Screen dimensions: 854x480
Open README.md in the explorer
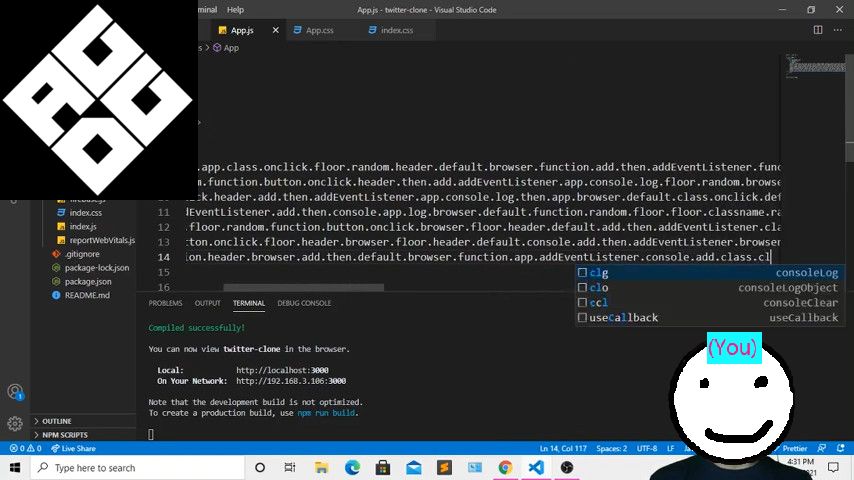pos(87,295)
